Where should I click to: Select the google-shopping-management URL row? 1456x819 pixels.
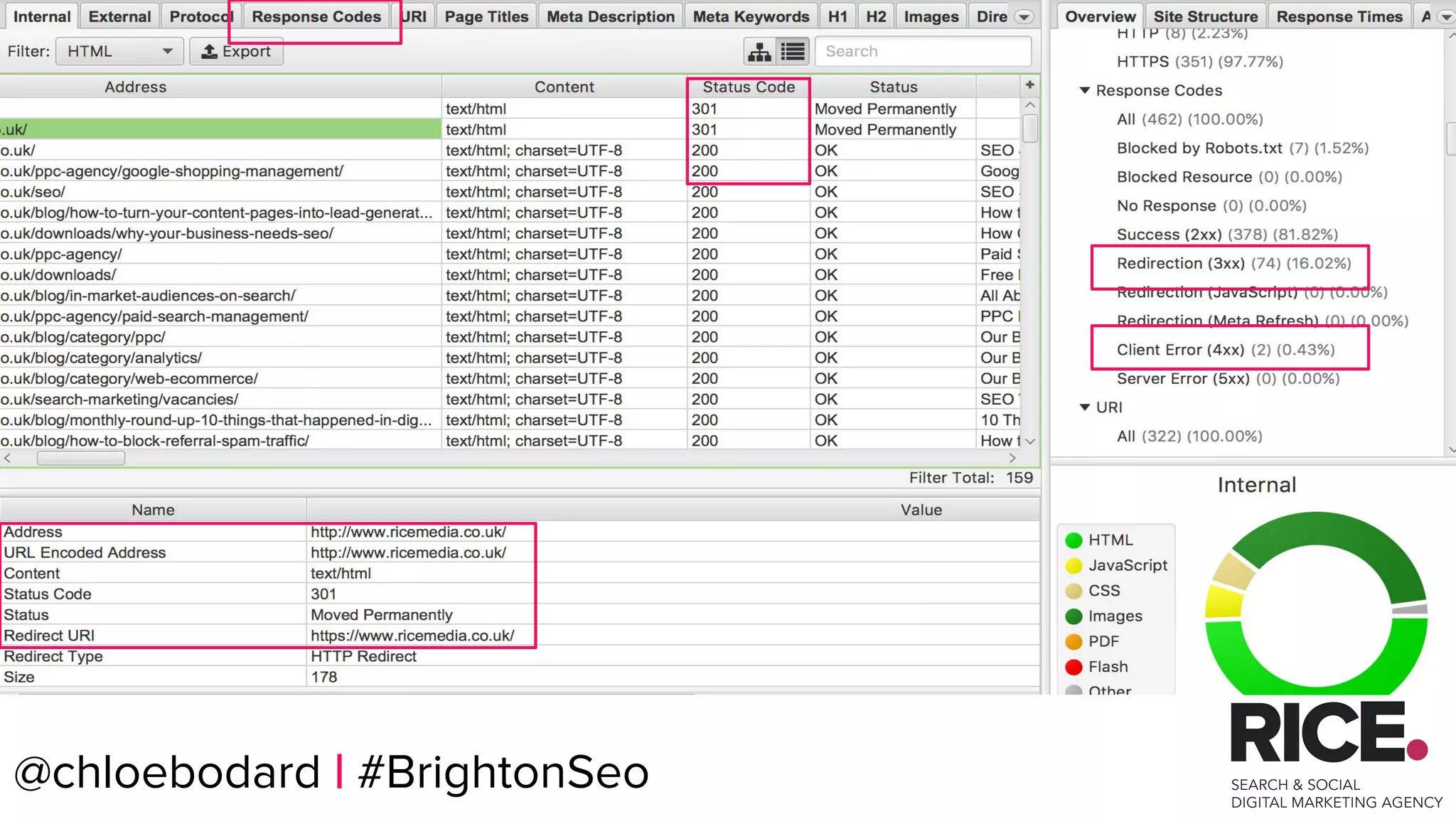click(x=220, y=171)
